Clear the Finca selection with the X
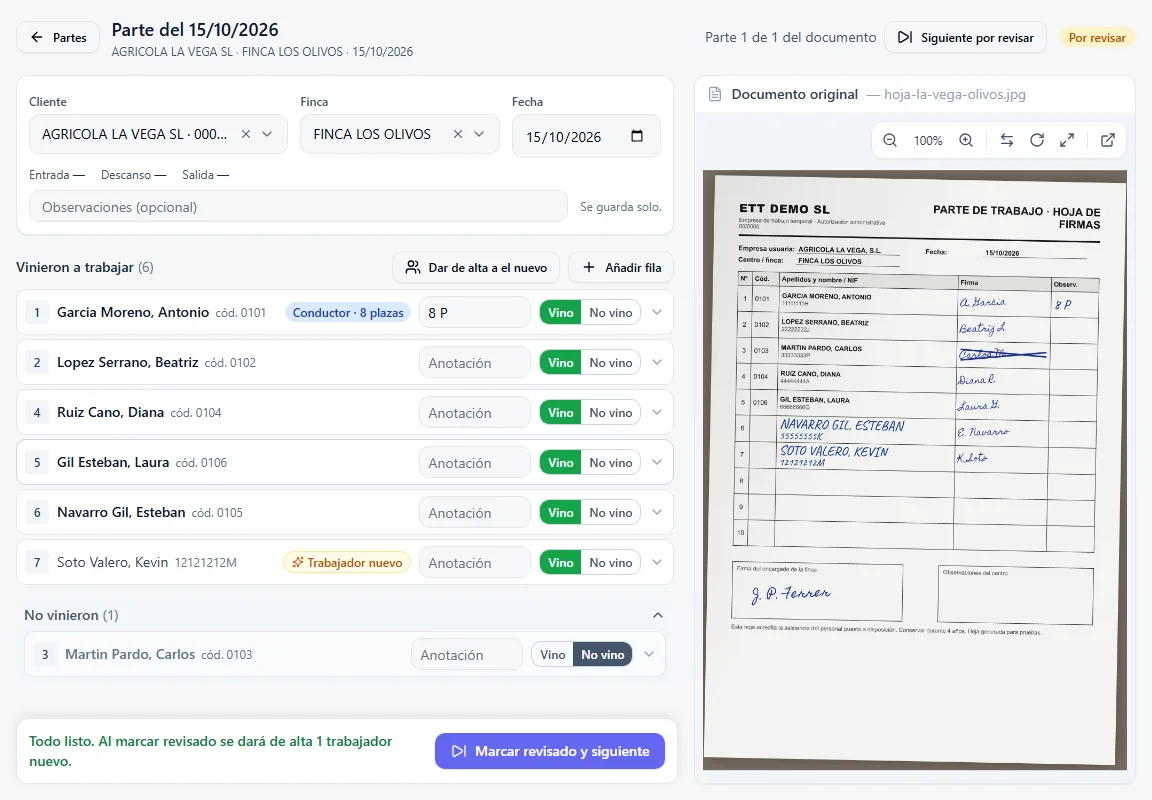 coord(458,134)
